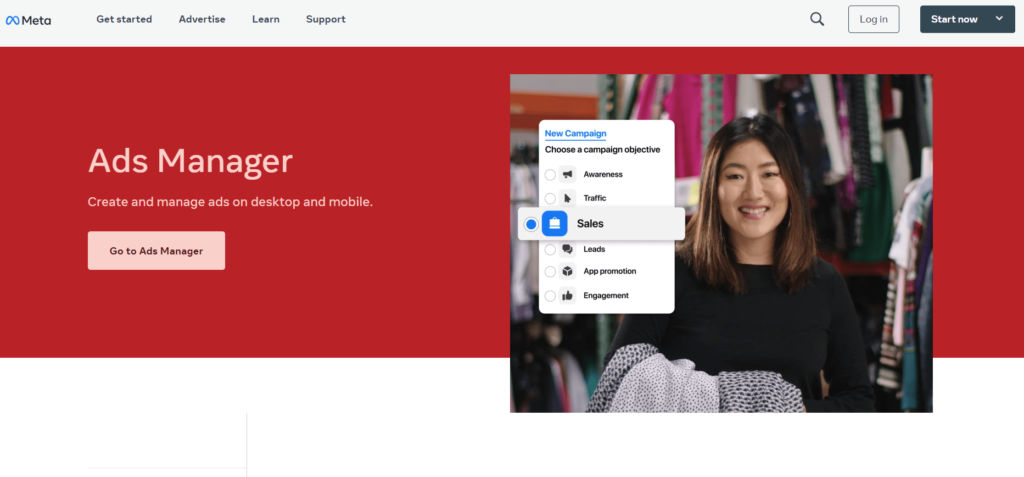Expand the Start now dropdown chevron
The height and width of the screenshot is (477, 1024).
[x=999, y=19]
